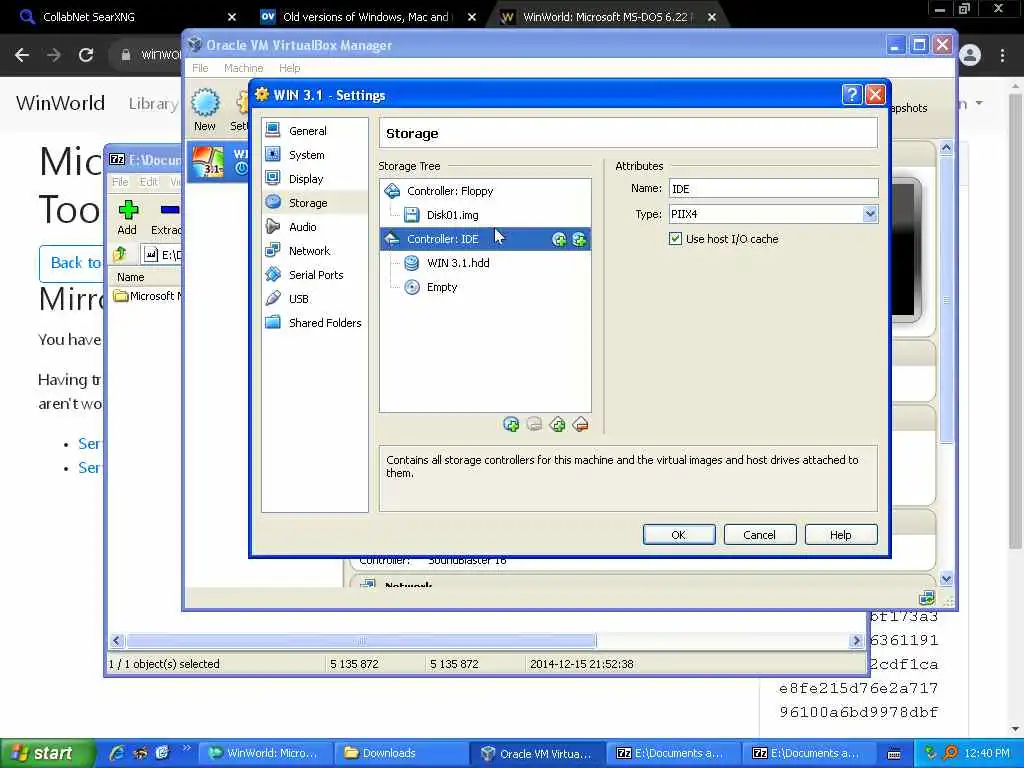Screen dimensions: 1024x768
Task: Switch to Oracle VM VirtualBox taskbar button
Action: [537, 753]
